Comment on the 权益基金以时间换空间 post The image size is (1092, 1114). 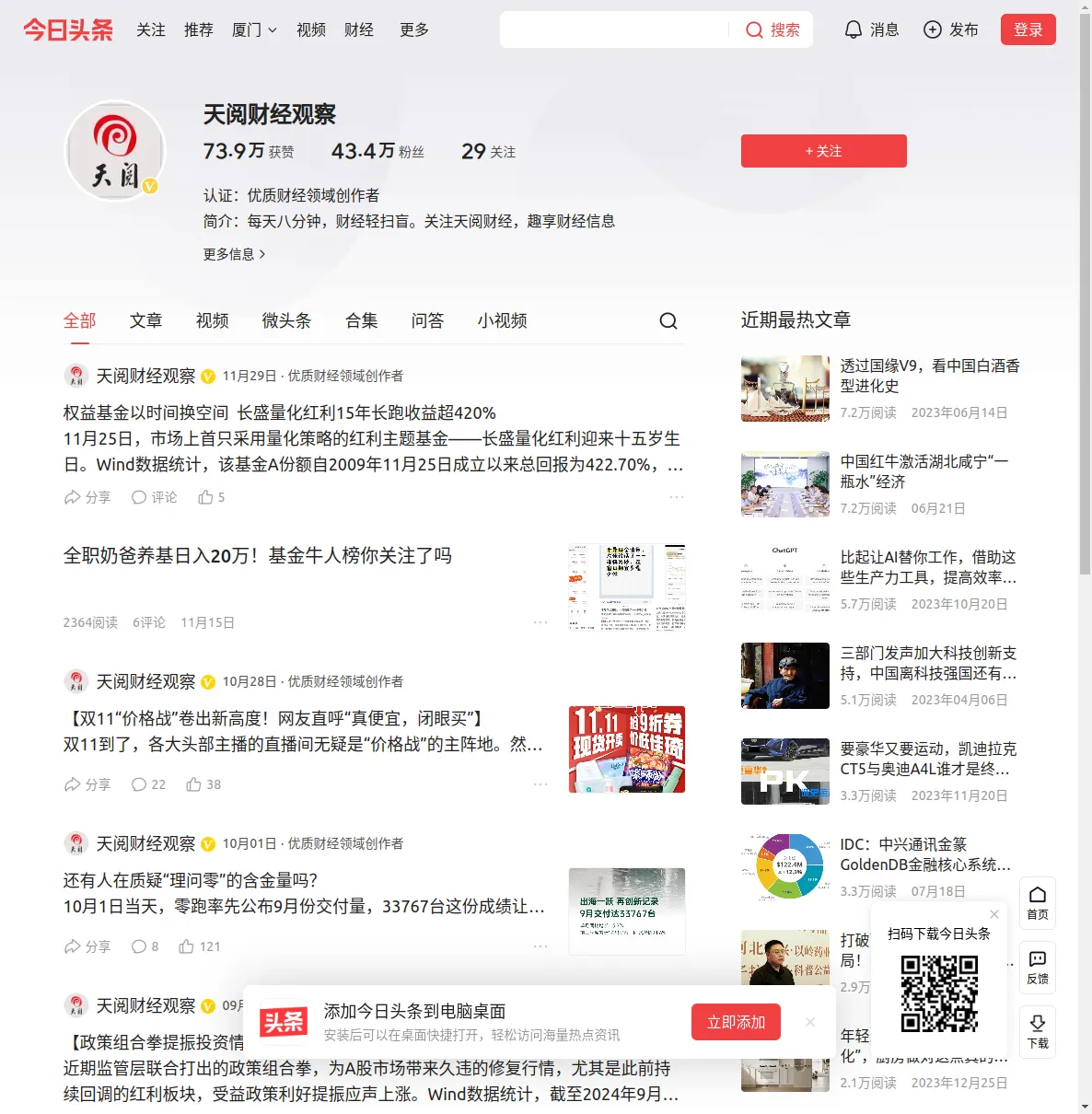tap(154, 497)
